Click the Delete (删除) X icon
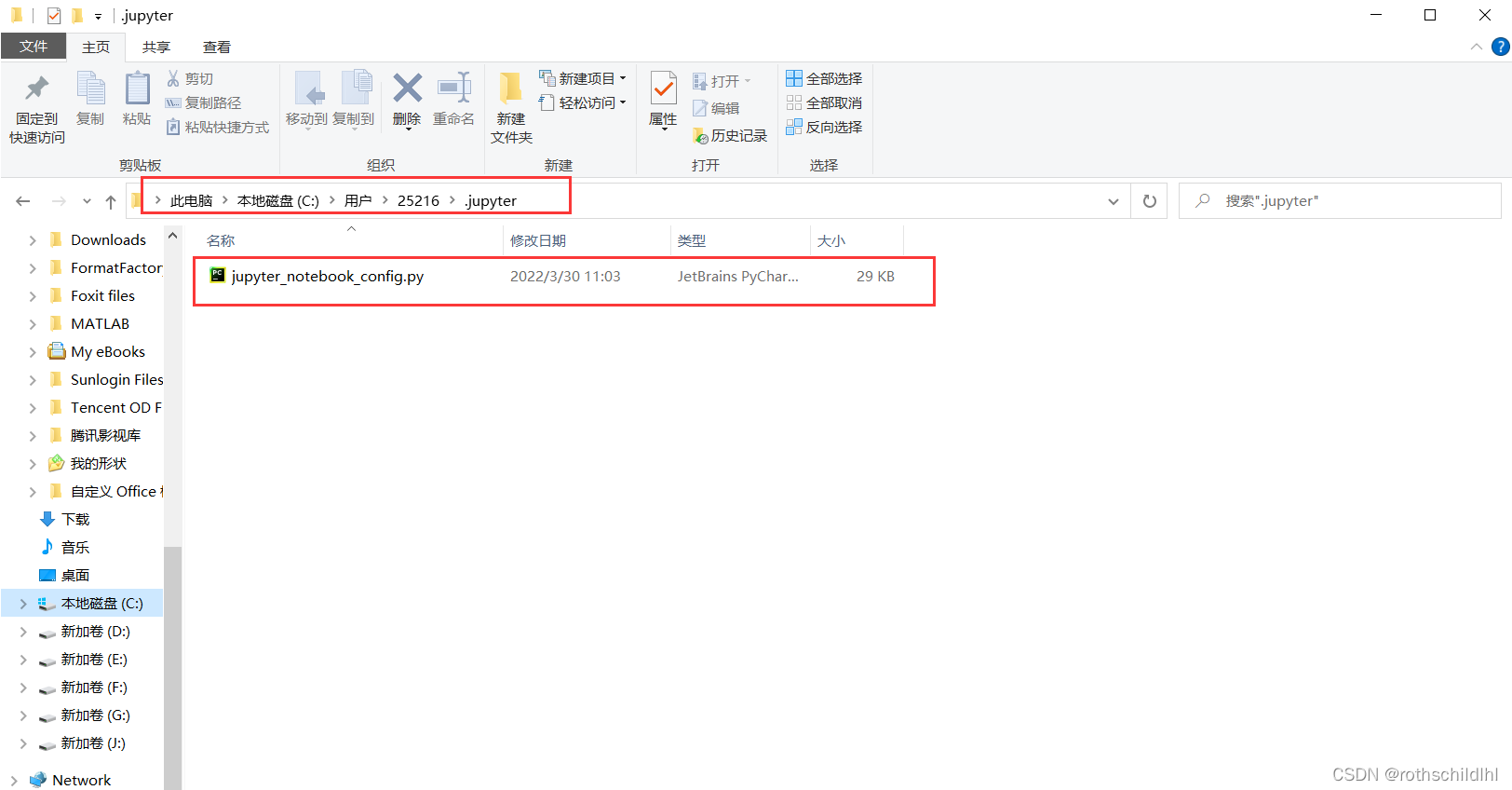The width and height of the screenshot is (1512, 790). point(407,89)
